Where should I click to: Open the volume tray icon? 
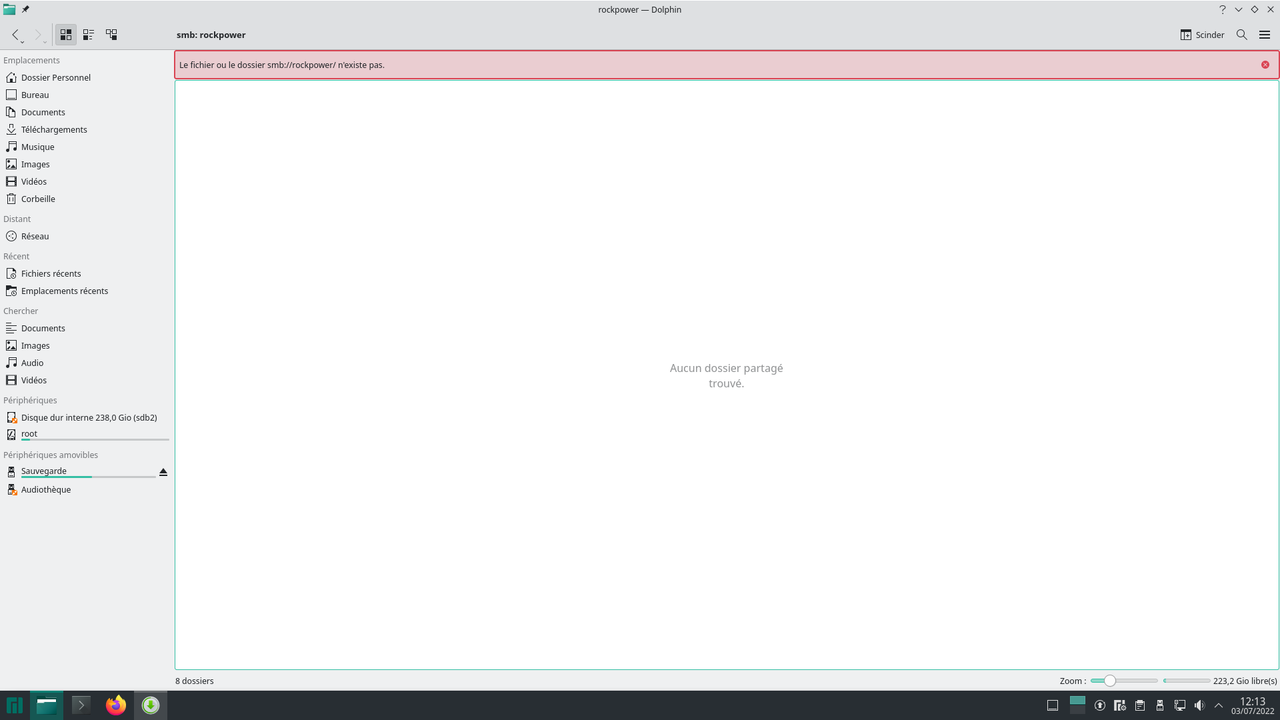1199,706
